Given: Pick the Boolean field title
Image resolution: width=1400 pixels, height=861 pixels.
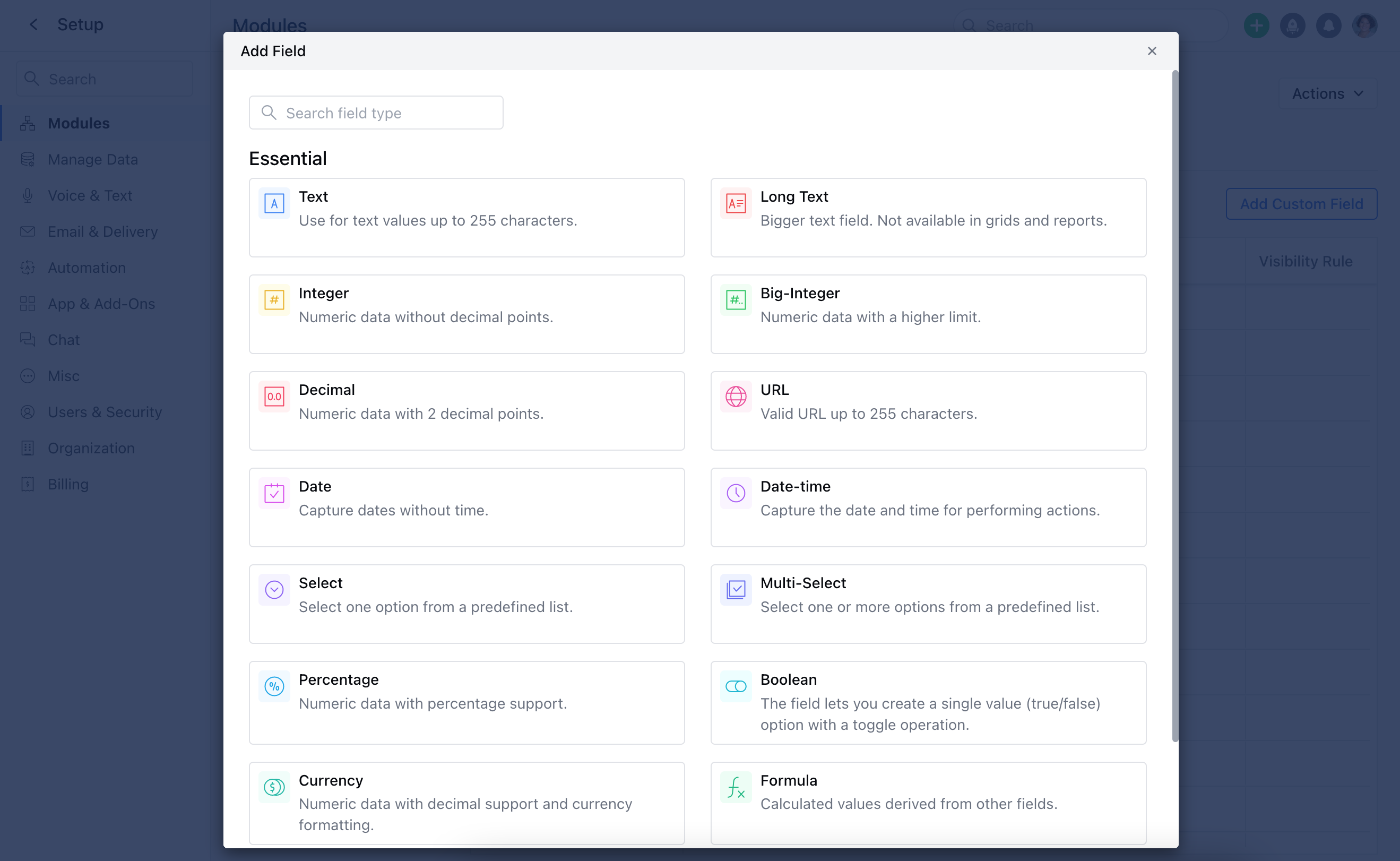Looking at the screenshot, I should pyautogui.click(x=789, y=679).
